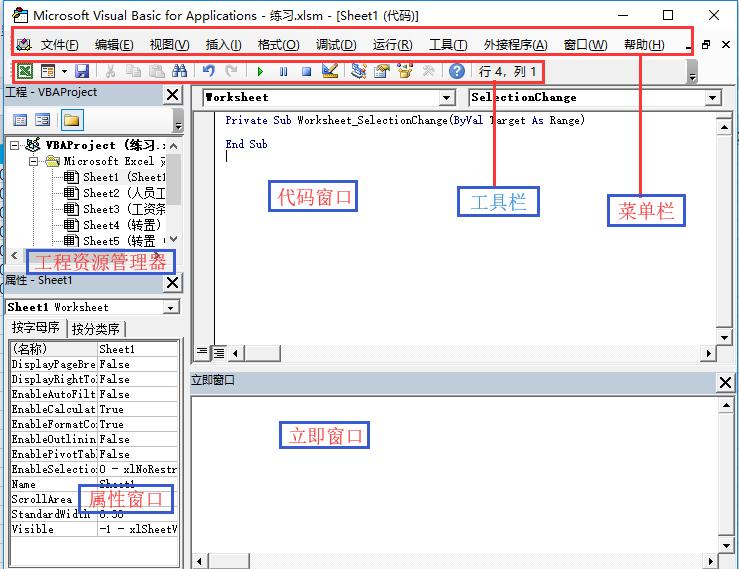Open Find with the binoculars icon
The height and width of the screenshot is (569, 739).
coord(179,71)
